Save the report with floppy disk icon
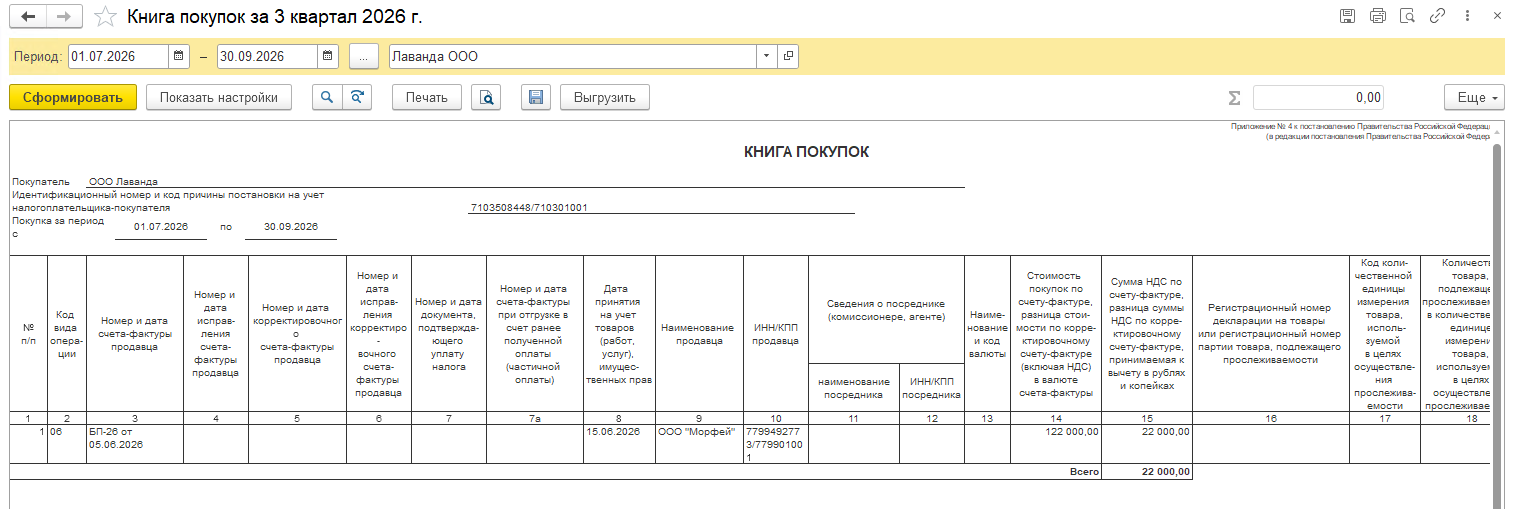Viewport: 1513px width, 509px height. [x=536, y=97]
